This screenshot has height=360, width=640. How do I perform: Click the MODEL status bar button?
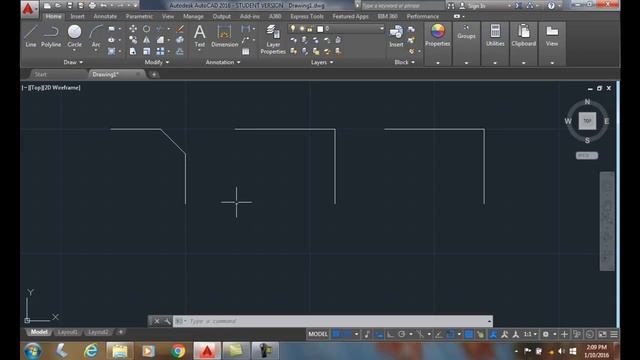pyautogui.click(x=318, y=334)
